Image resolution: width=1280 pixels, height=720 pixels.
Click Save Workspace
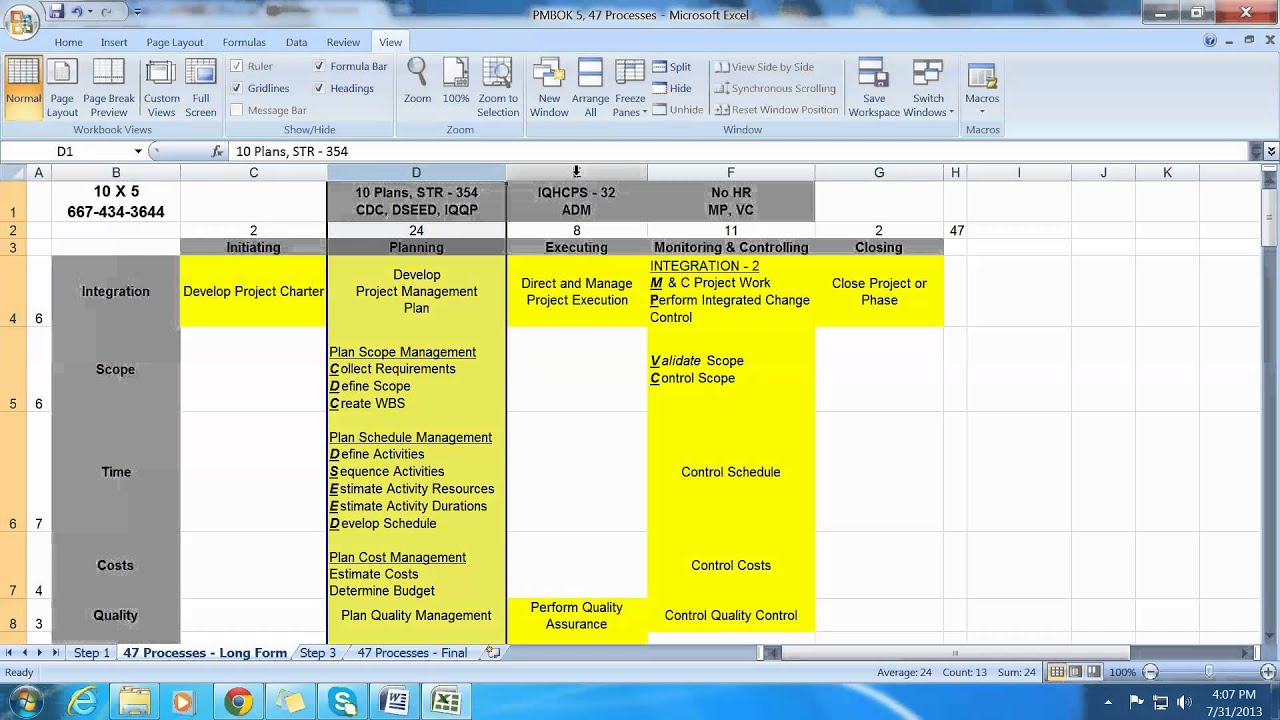(874, 87)
